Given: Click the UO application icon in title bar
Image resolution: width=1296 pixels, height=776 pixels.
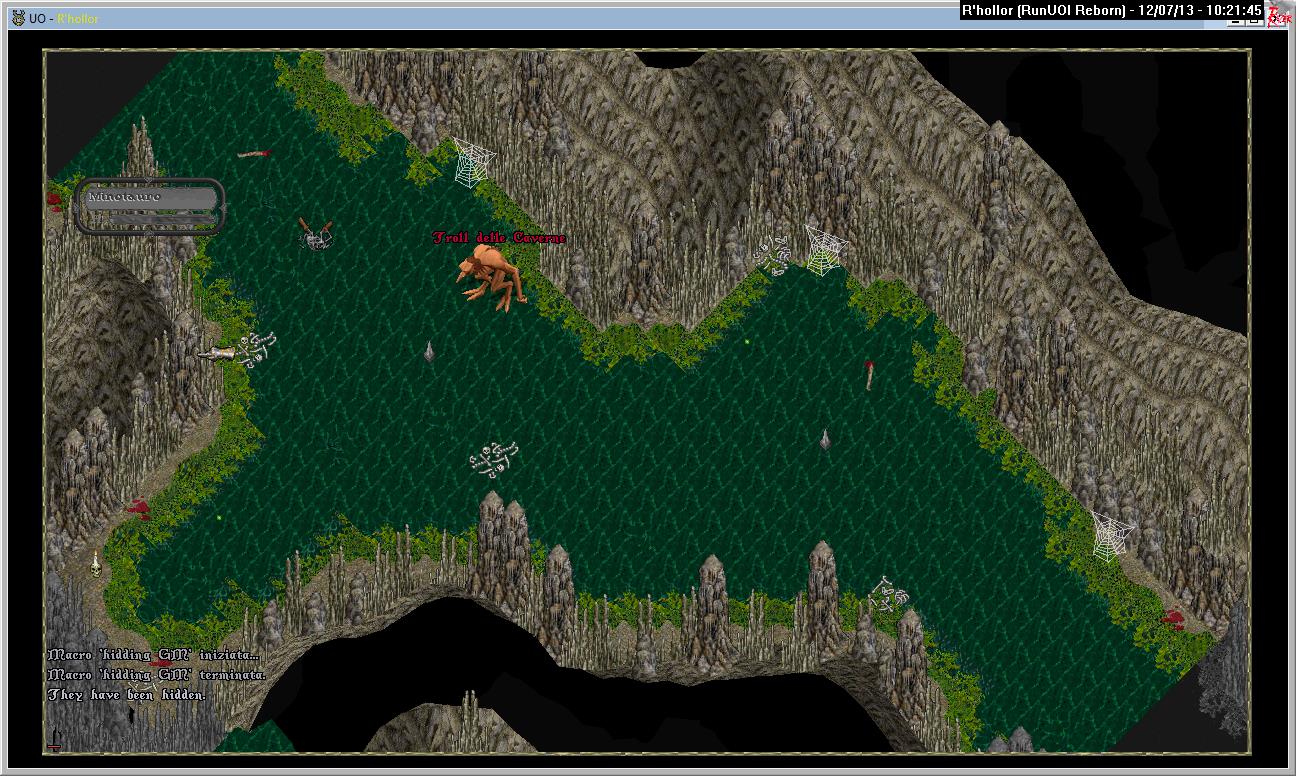Looking at the screenshot, I should pos(18,18).
